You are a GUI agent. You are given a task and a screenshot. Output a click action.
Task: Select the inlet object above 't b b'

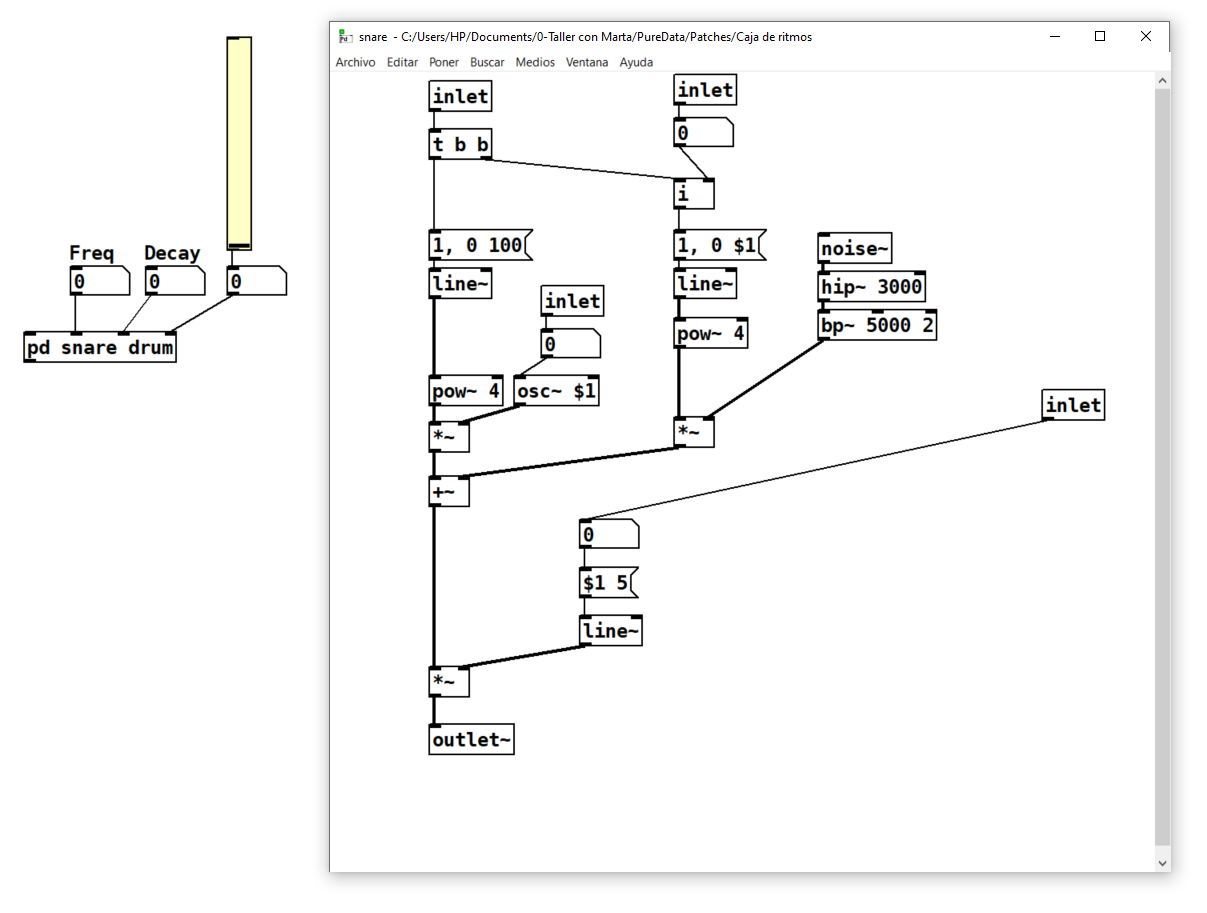click(461, 97)
